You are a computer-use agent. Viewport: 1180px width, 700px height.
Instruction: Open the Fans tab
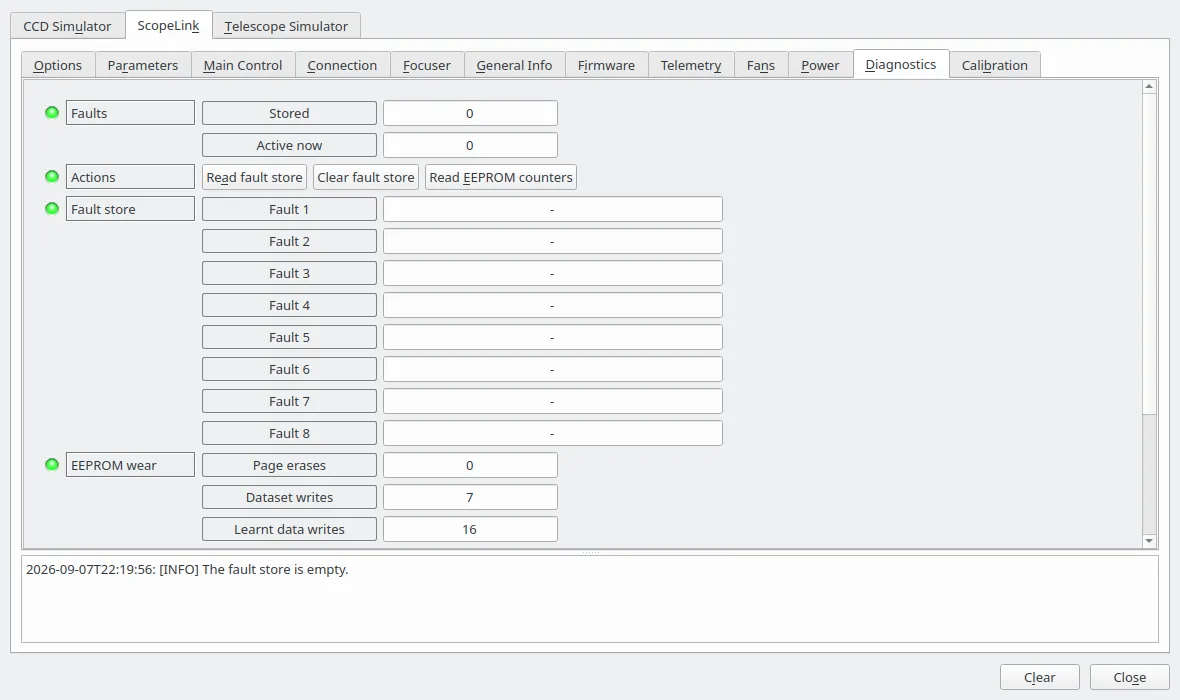[761, 65]
